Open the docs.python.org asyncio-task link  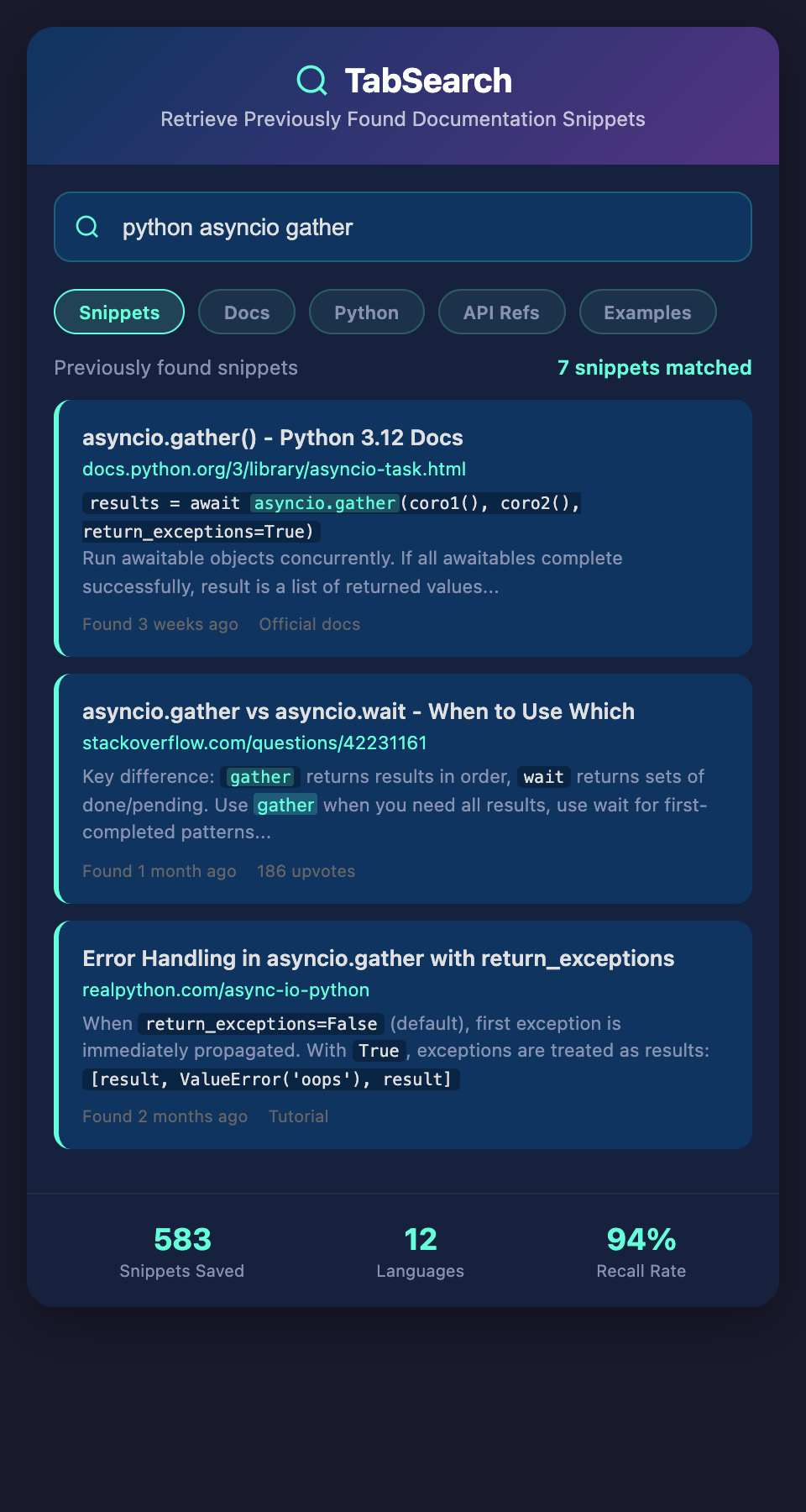(274, 469)
